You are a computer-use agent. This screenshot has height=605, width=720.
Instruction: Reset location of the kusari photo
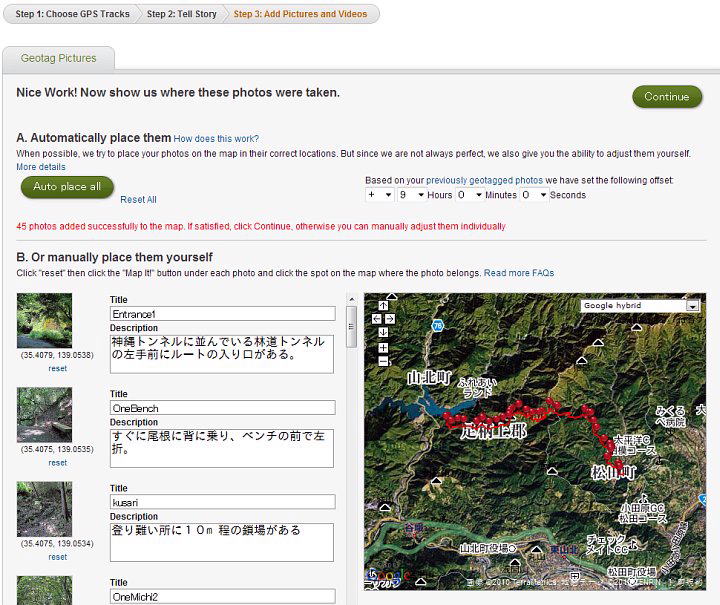[57, 557]
